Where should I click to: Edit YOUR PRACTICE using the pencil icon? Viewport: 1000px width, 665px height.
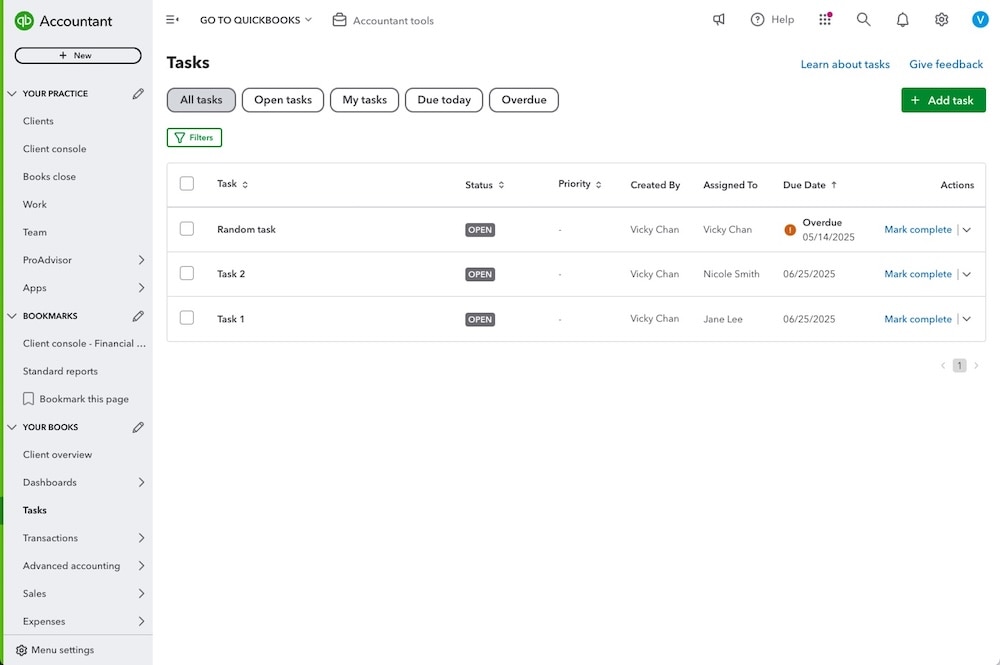[138, 93]
